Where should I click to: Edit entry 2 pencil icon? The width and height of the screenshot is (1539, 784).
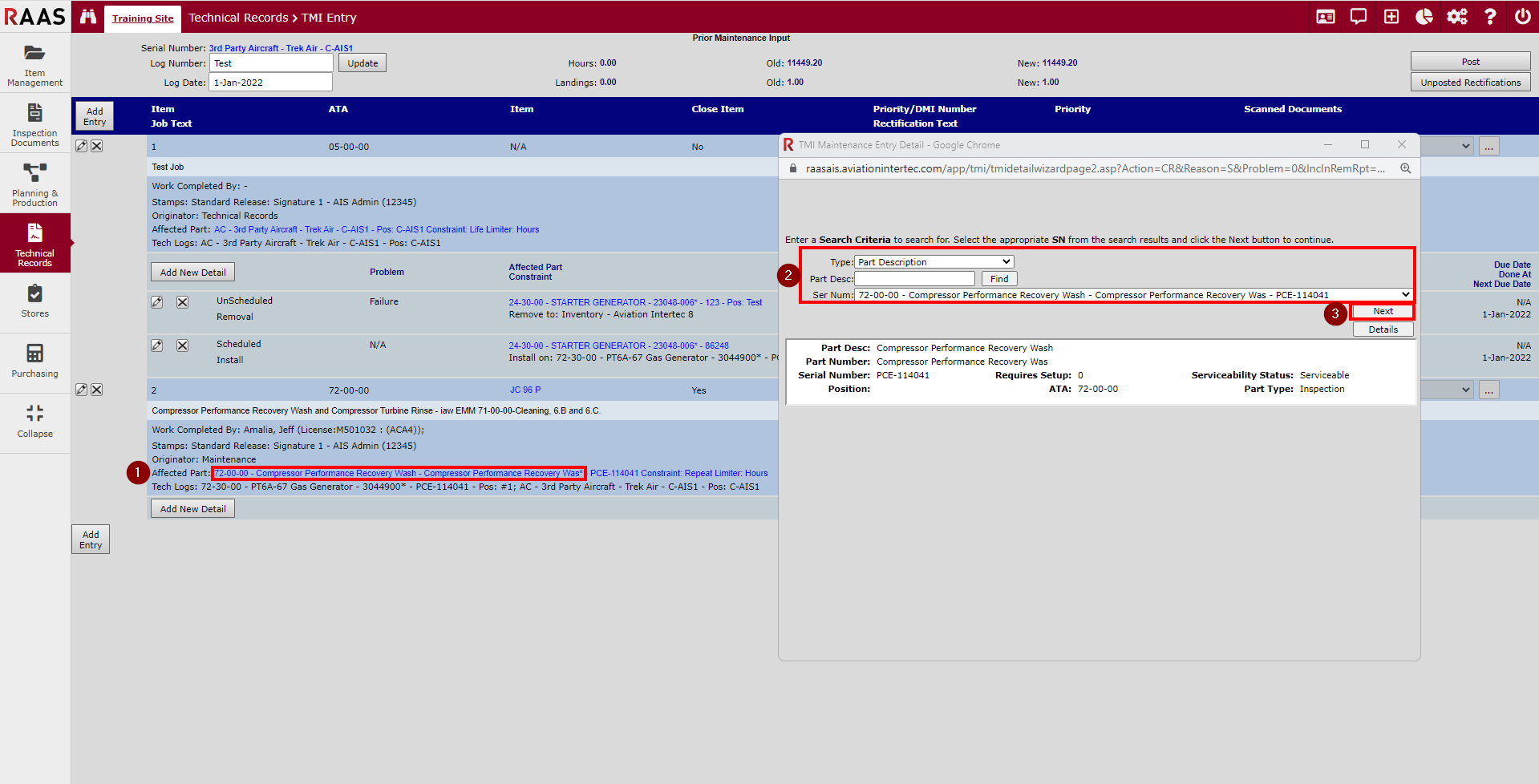(x=81, y=390)
